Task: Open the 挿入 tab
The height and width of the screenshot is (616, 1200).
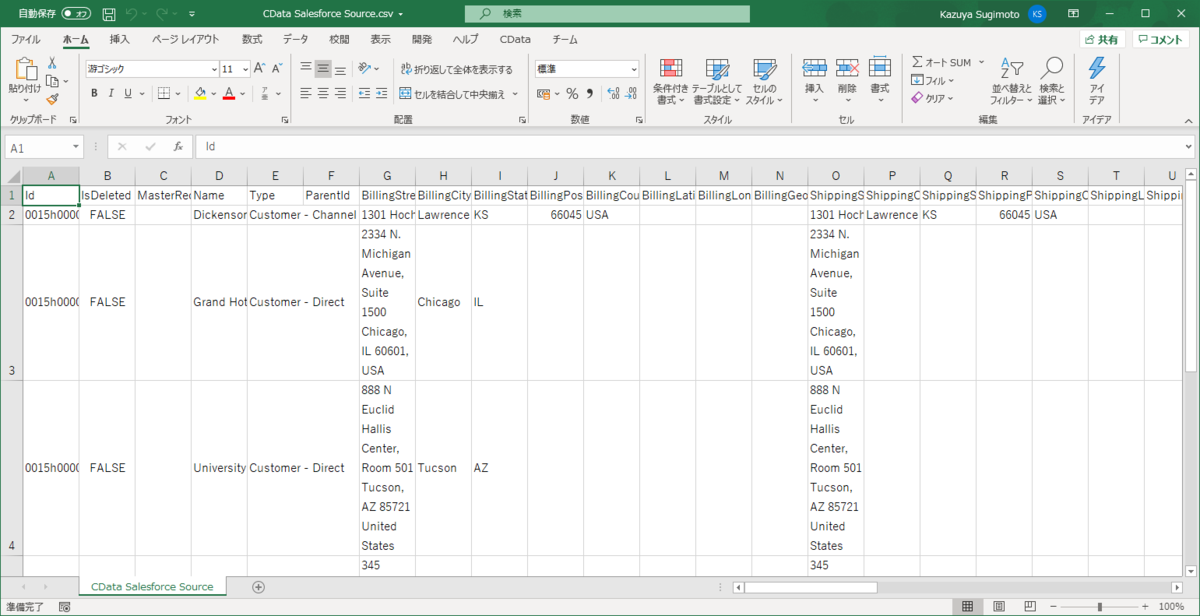Action: [120, 39]
